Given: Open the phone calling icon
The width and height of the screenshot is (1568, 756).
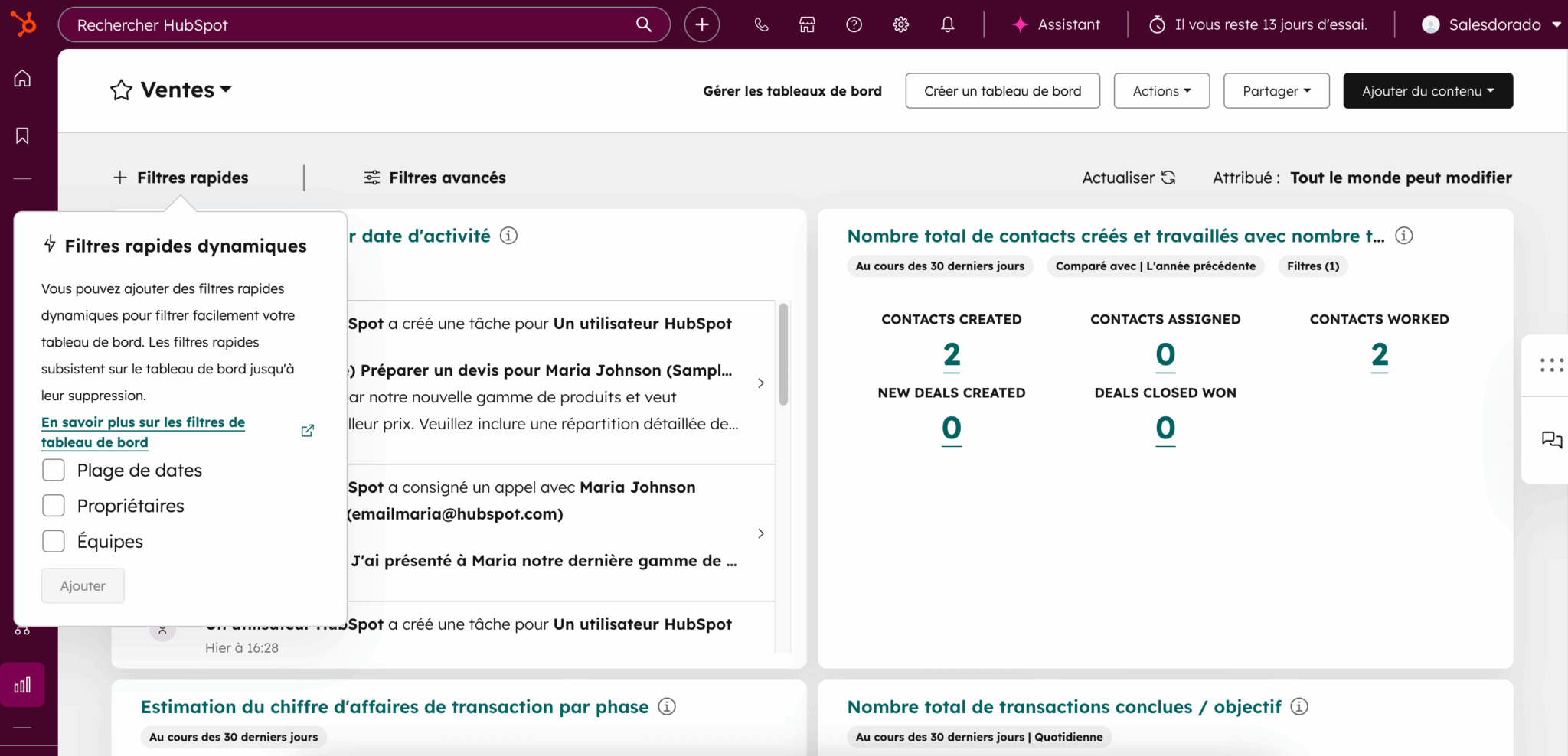Looking at the screenshot, I should pyautogui.click(x=761, y=24).
